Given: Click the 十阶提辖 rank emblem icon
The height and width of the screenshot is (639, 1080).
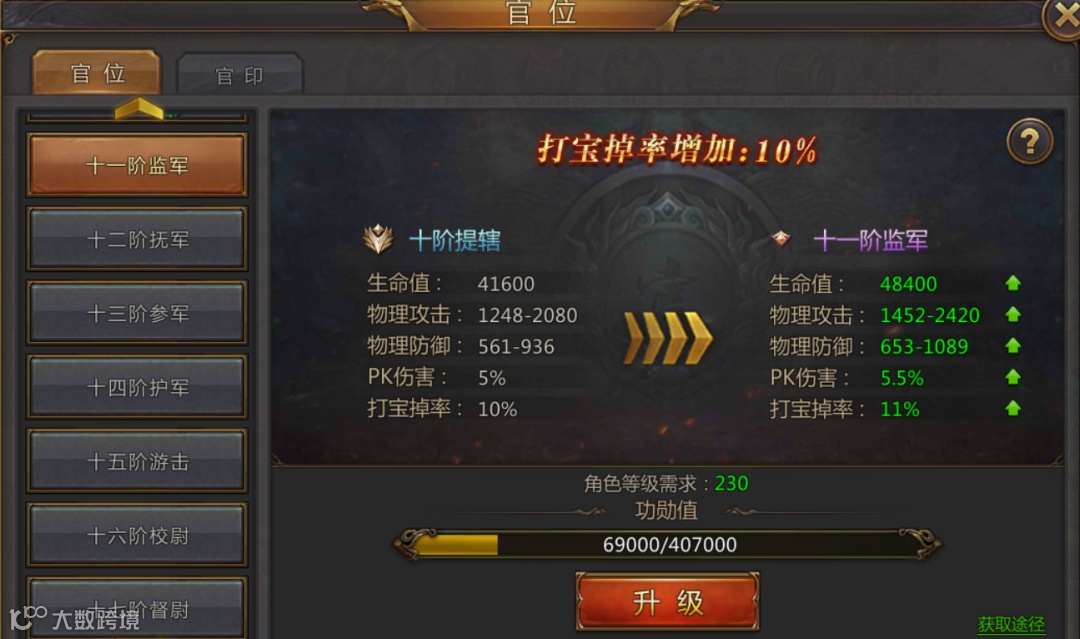Looking at the screenshot, I should tap(378, 240).
